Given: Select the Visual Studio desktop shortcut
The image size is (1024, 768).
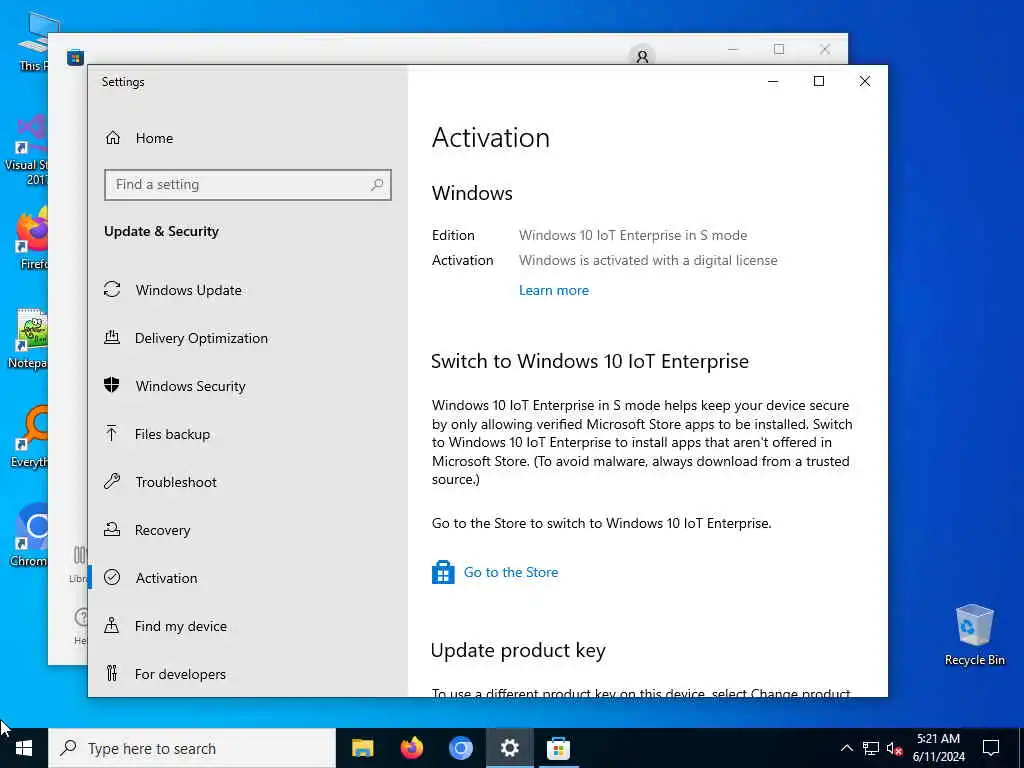Looking at the screenshot, I should point(26,150).
